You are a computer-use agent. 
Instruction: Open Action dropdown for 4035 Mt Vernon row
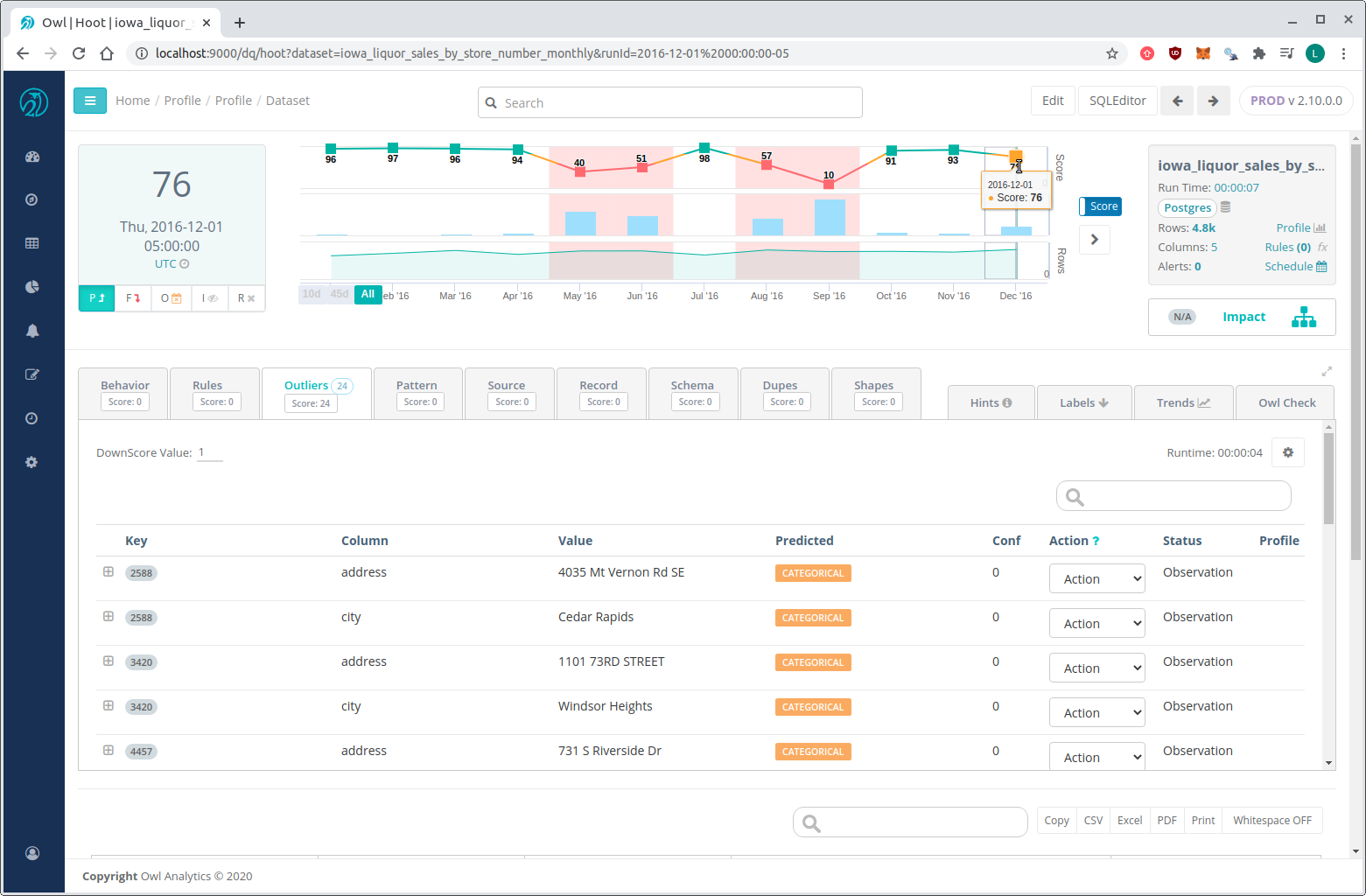[1096, 579]
